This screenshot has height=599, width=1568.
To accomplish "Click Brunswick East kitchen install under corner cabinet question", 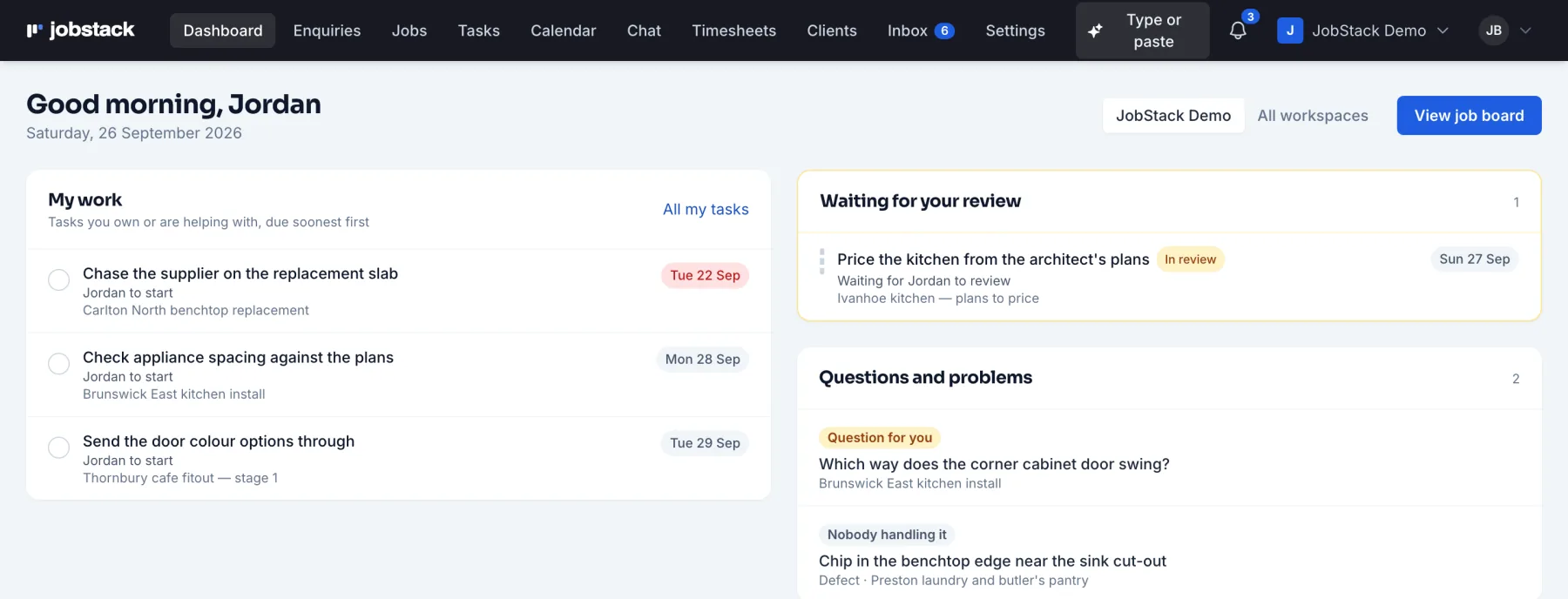I will (910, 484).
